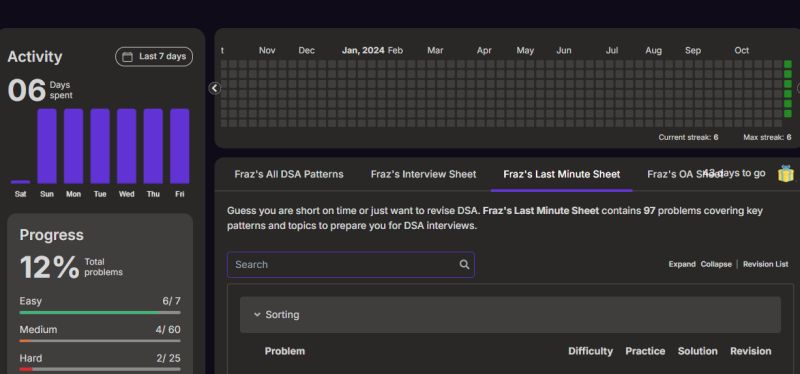Screen dimensions: 800x374
Task: Click the Easy progress bar
Action: coord(100,312)
